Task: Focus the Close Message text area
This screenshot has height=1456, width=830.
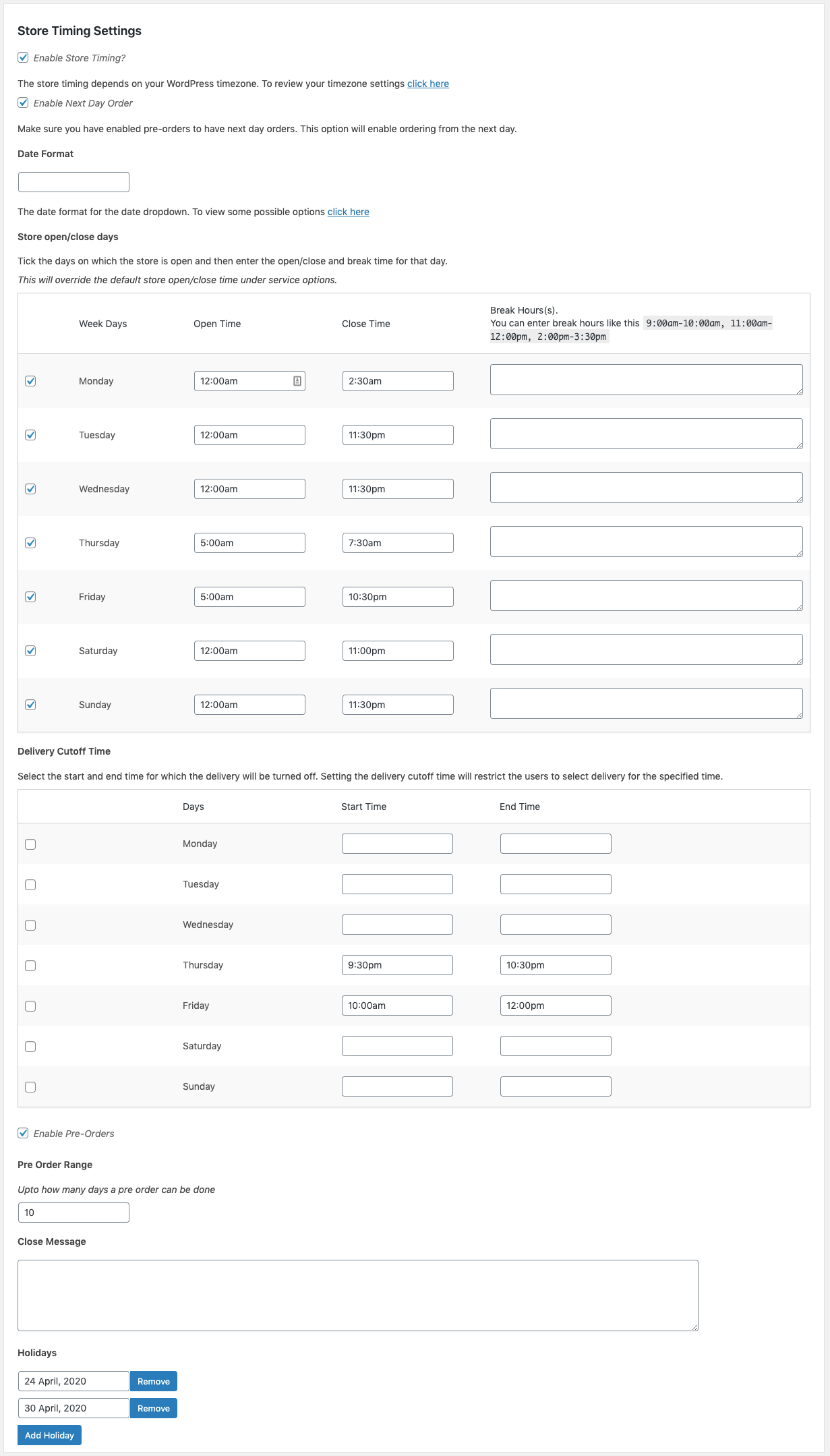Action: tap(357, 1295)
